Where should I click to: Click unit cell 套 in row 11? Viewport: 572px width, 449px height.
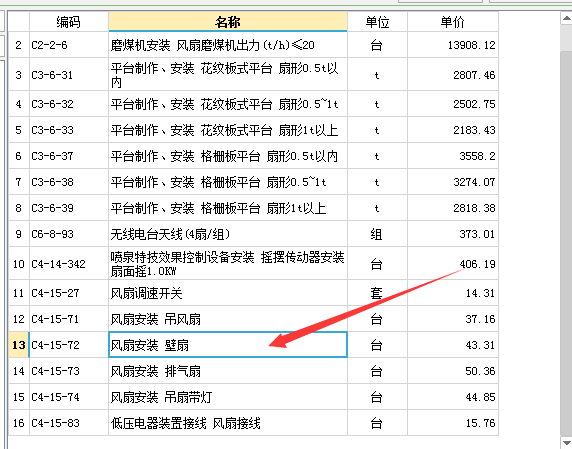click(377, 293)
